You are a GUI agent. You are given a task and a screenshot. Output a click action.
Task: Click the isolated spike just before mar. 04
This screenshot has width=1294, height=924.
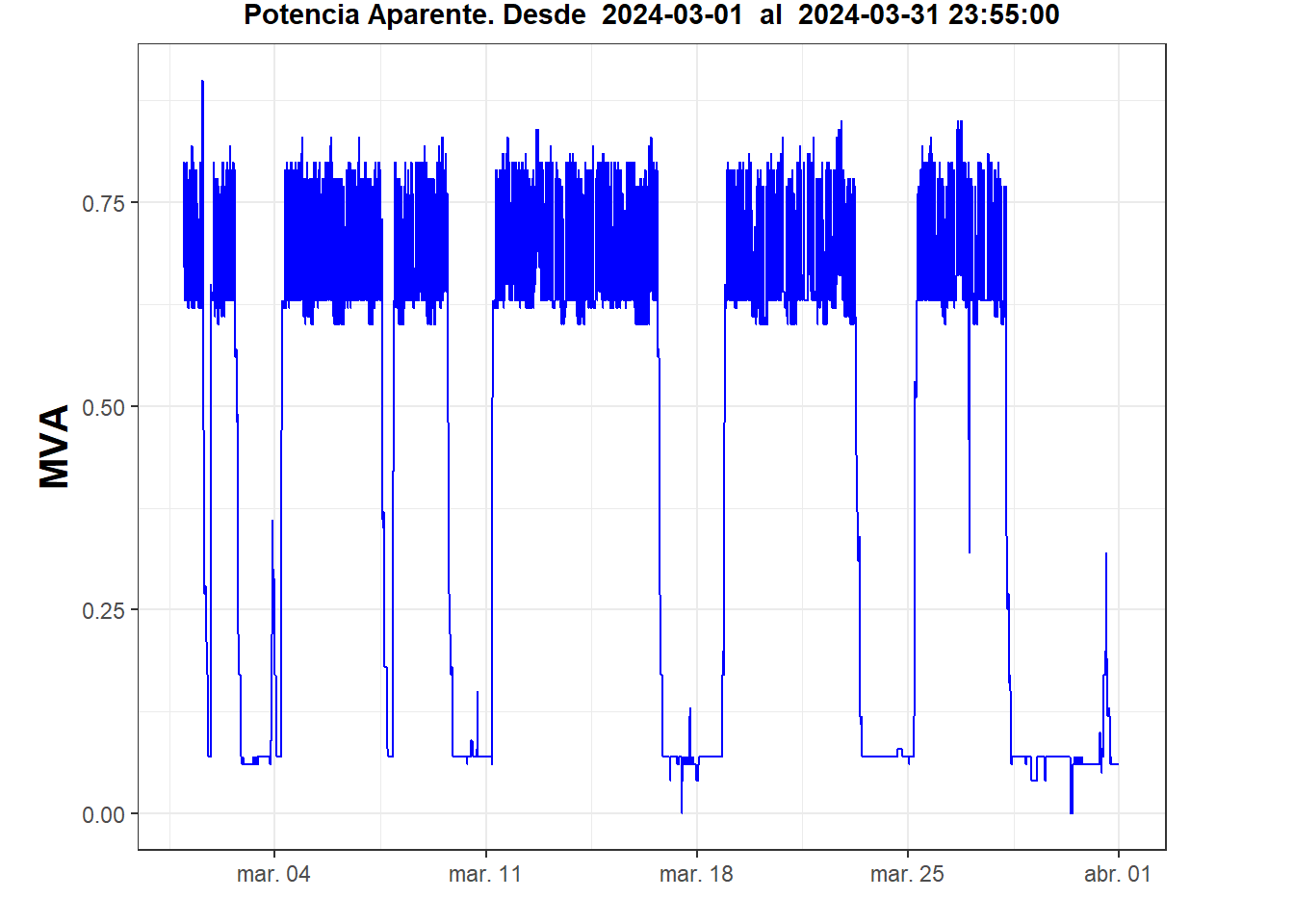[272, 523]
